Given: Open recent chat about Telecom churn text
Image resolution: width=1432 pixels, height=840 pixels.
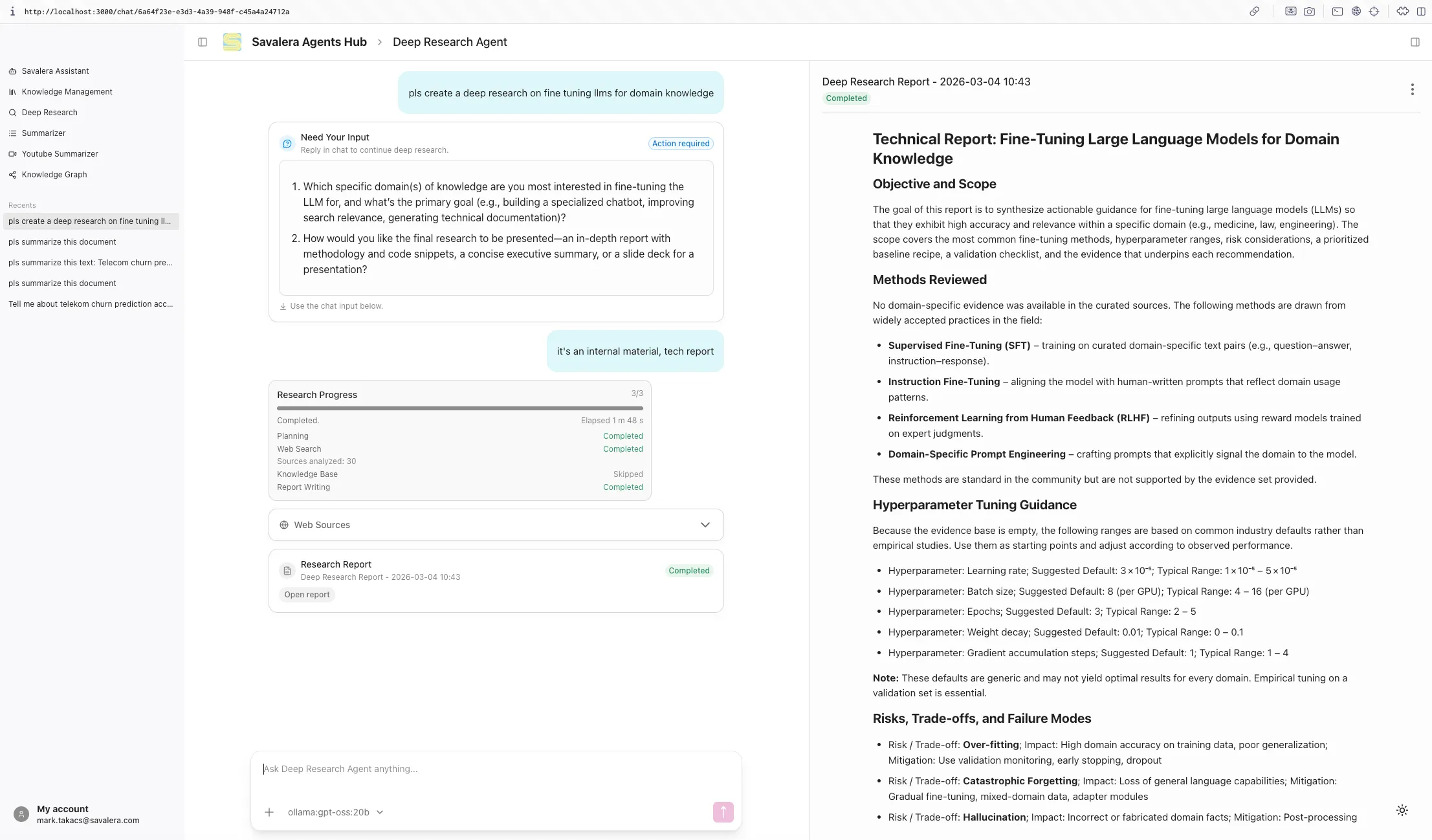Looking at the screenshot, I should [90, 263].
